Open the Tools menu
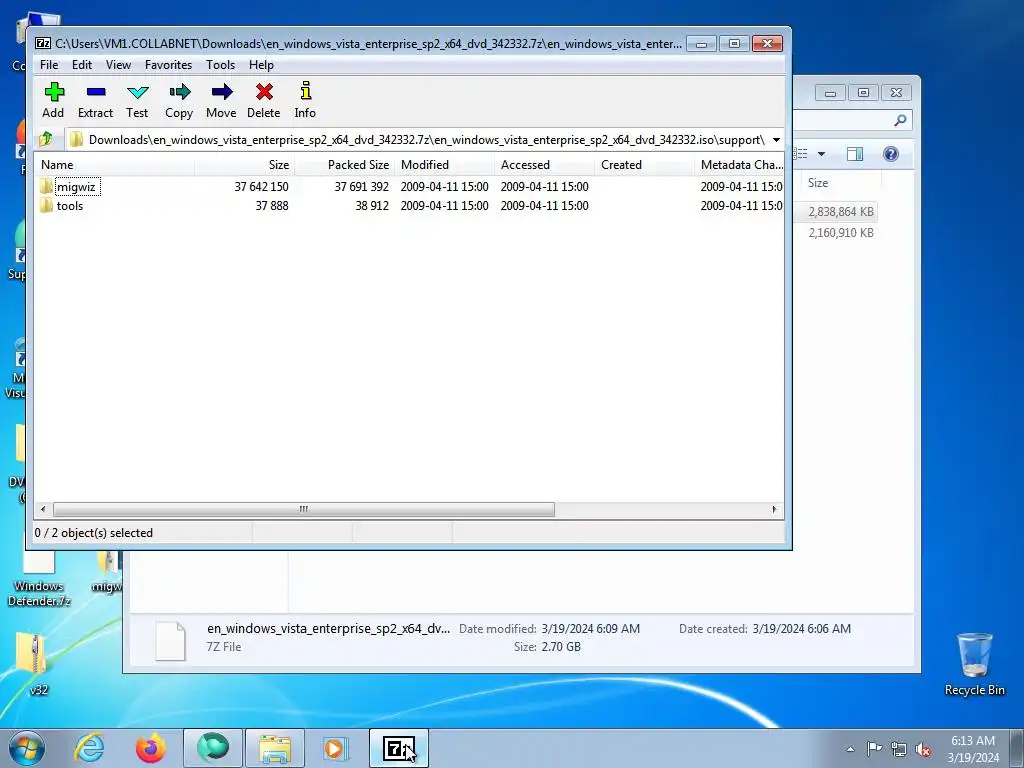The width and height of the screenshot is (1024, 768). tap(220, 65)
